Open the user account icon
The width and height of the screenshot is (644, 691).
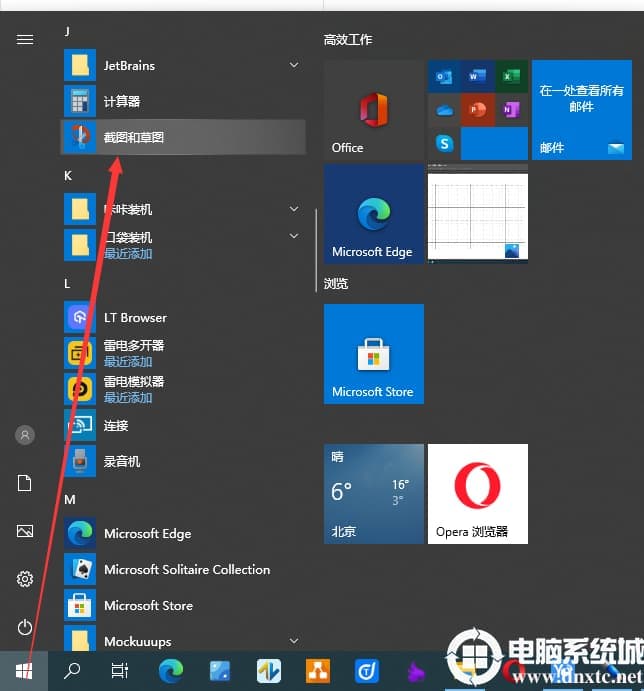click(x=25, y=435)
